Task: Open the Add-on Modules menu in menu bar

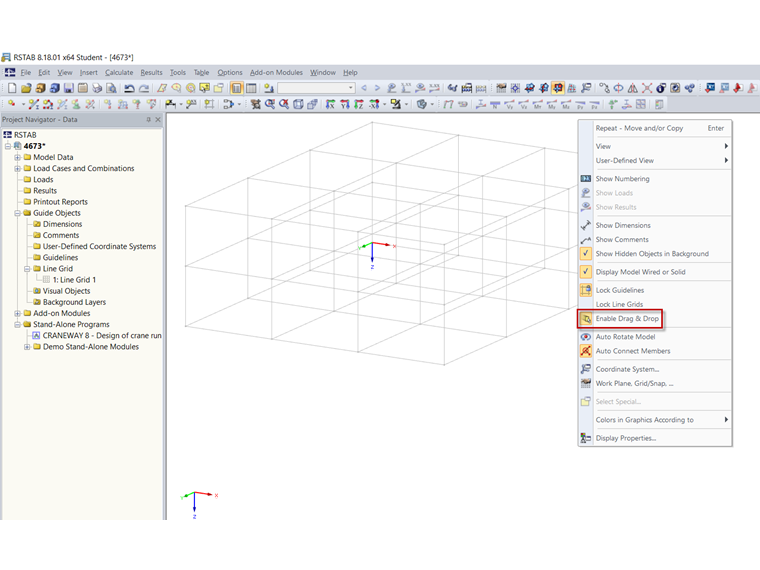Action: pyautogui.click(x=276, y=72)
